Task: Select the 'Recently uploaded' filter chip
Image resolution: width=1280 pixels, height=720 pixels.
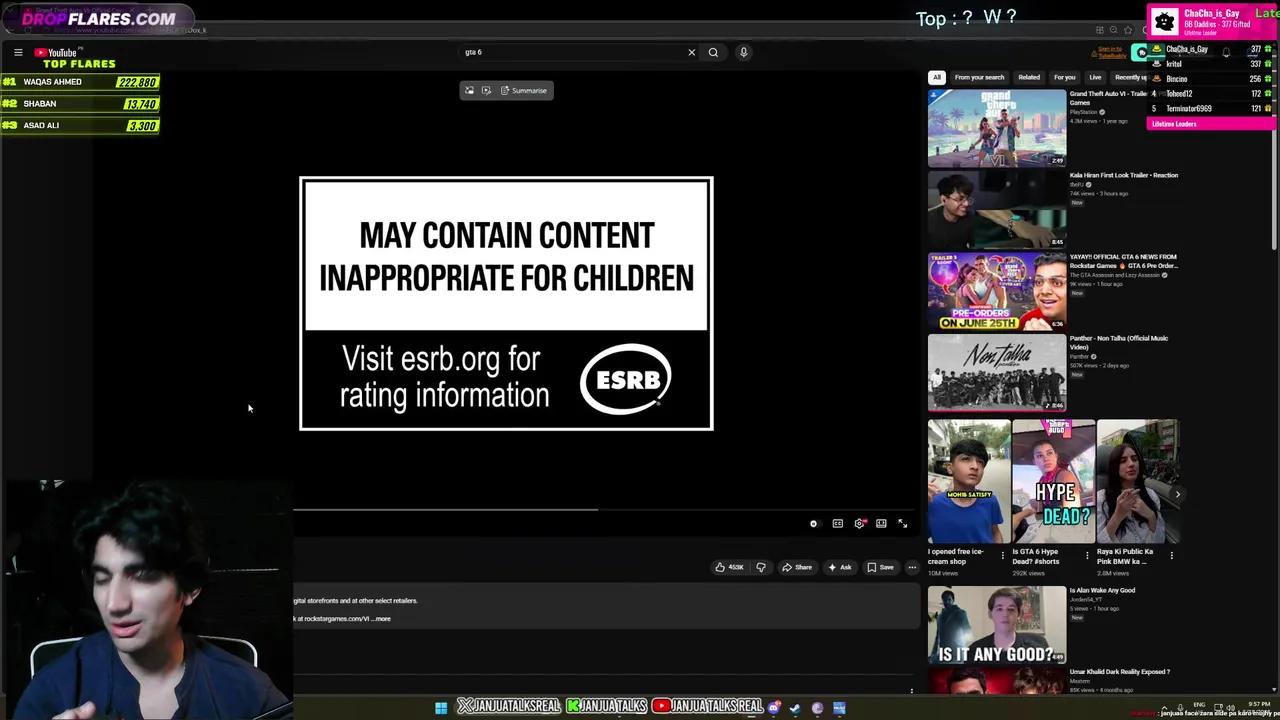Action: 1130,77
